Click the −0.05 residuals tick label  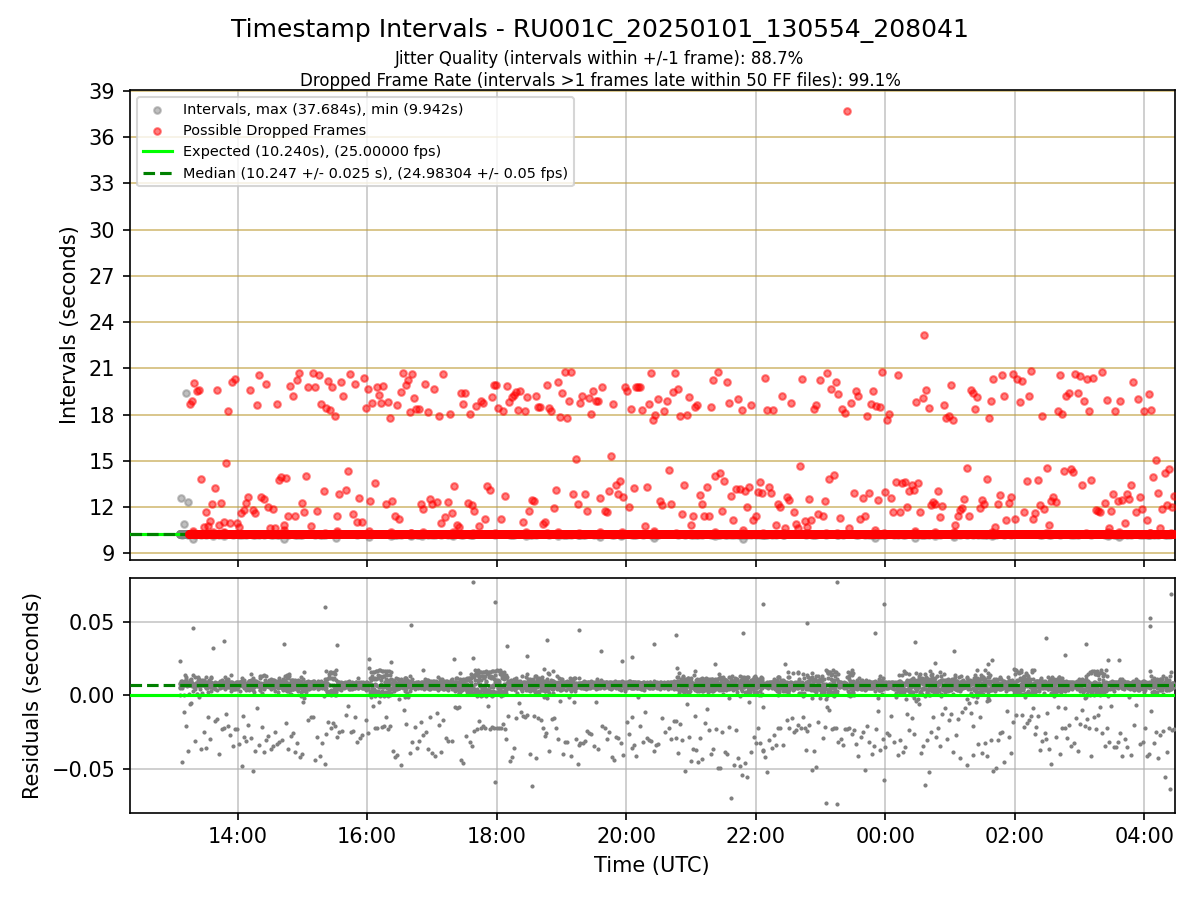83,769
